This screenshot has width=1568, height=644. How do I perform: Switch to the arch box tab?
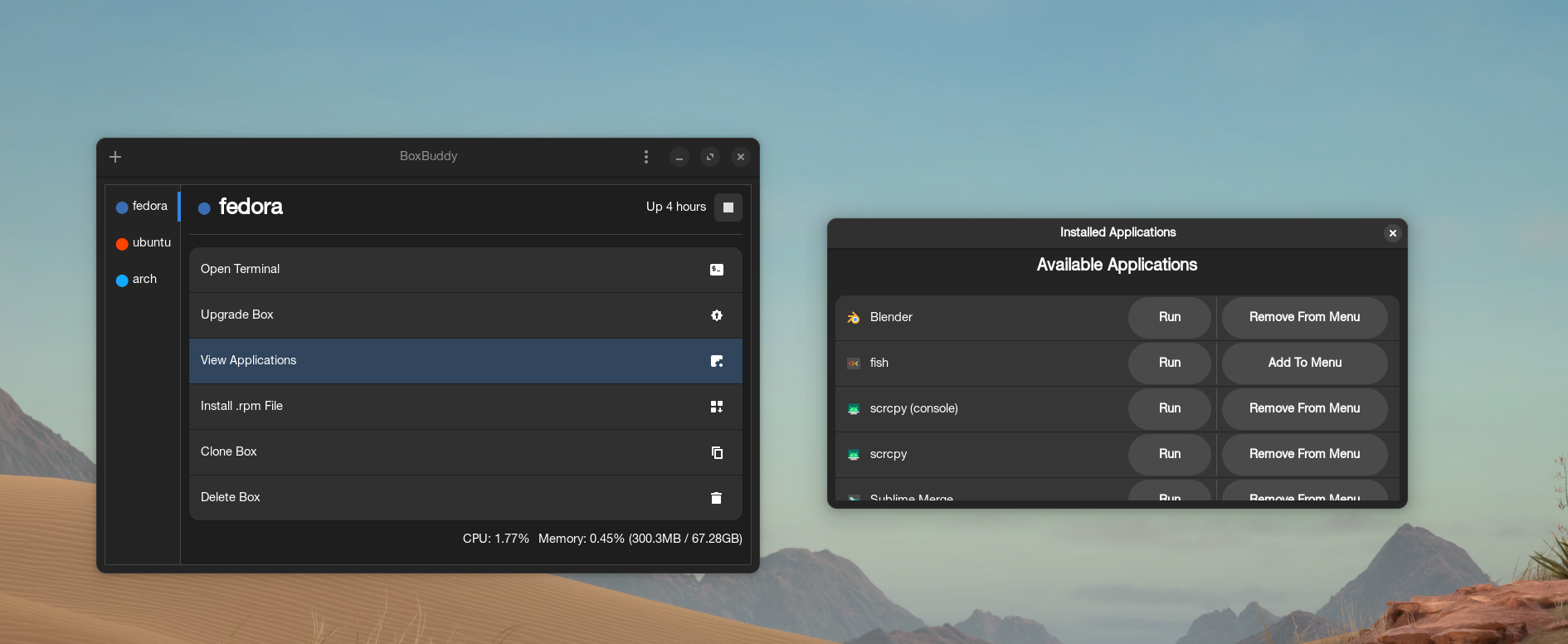click(x=143, y=279)
